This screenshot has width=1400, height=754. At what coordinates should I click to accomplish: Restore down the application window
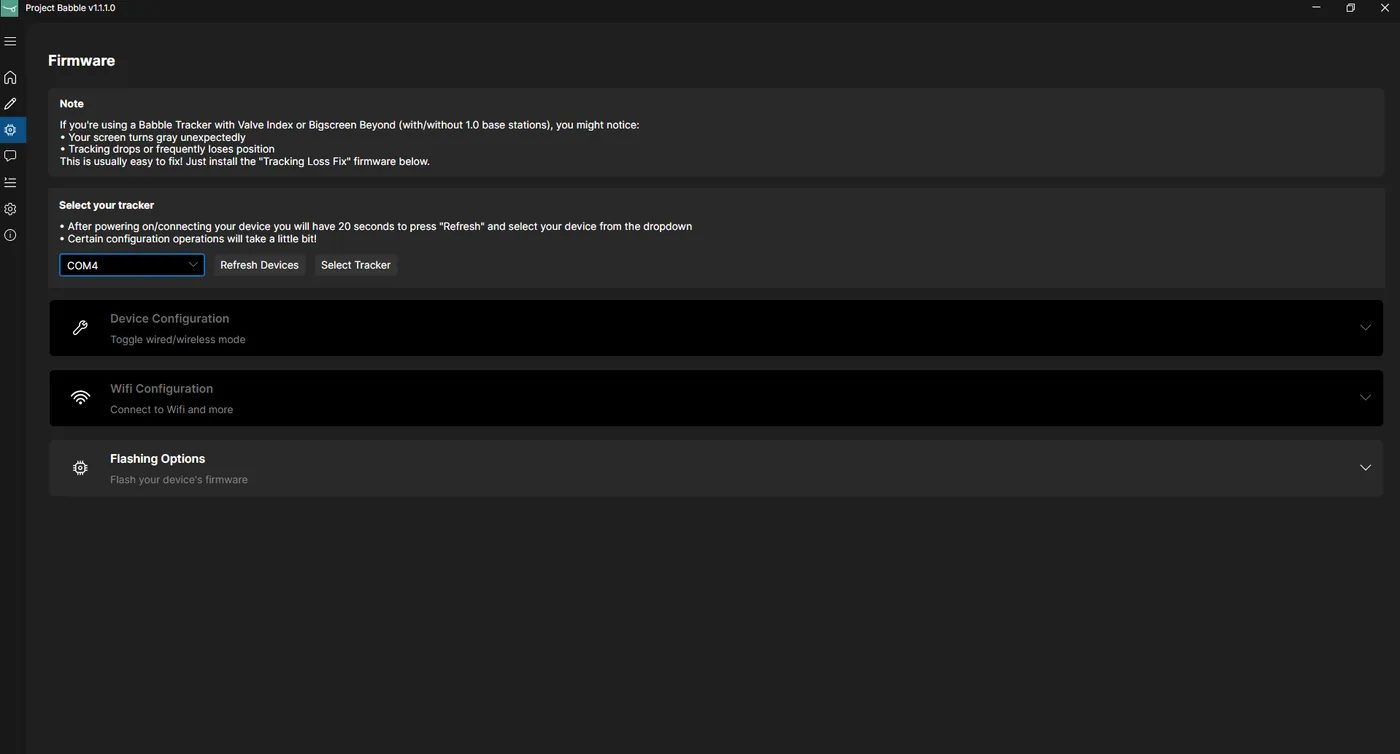click(x=1350, y=8)
